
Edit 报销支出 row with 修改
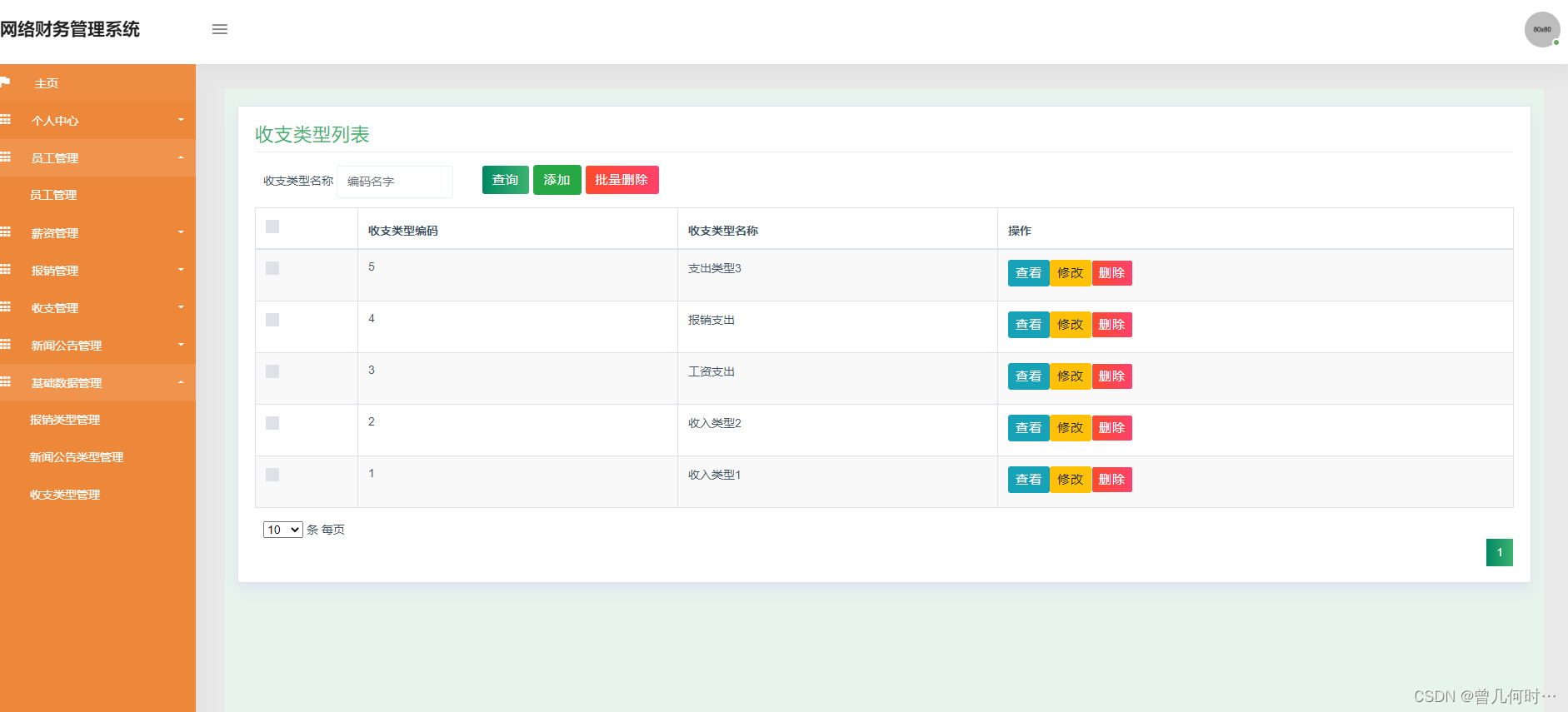pyautogui.click(x=1070, y=325)
